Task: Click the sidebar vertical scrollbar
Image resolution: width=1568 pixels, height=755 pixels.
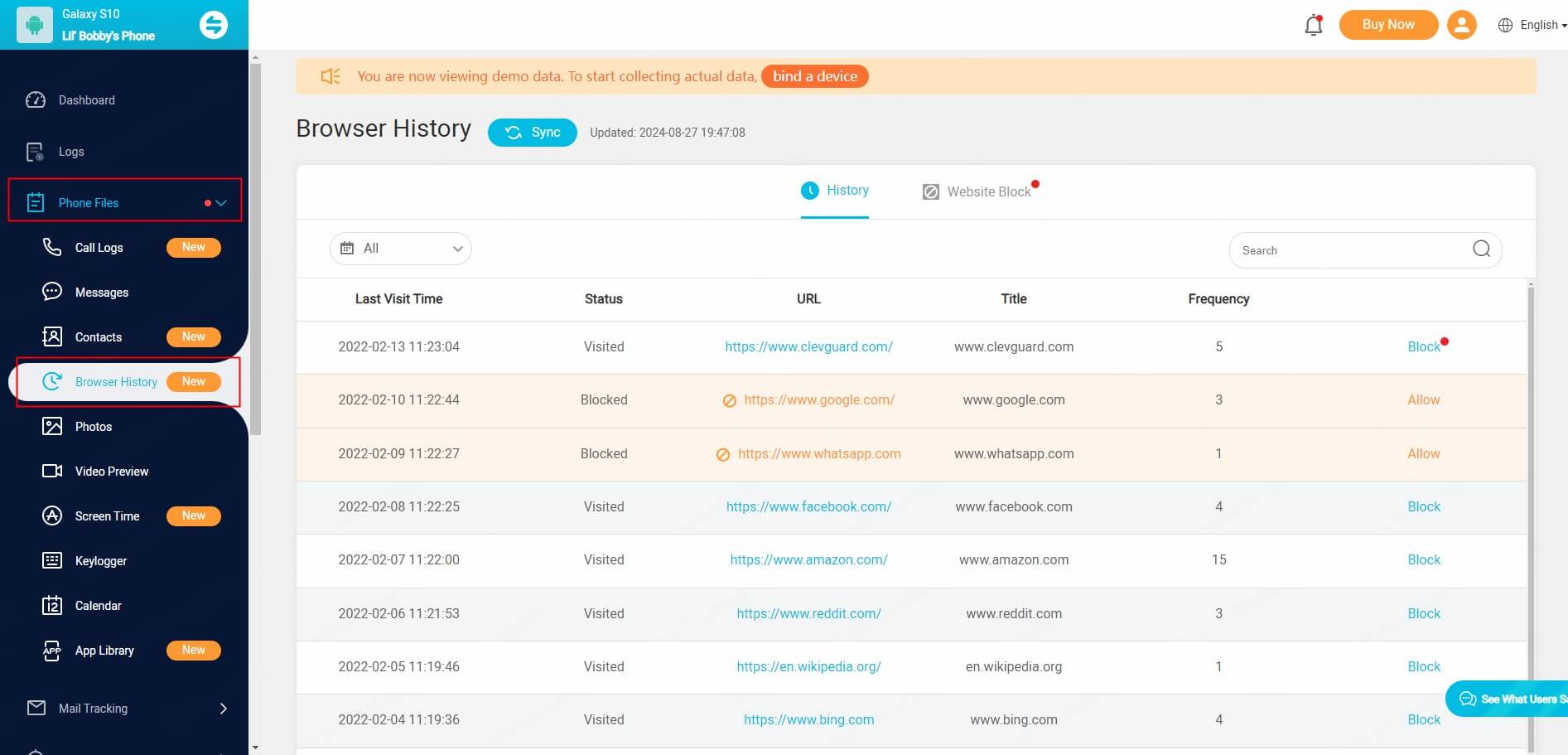Action: click(256, 249)
